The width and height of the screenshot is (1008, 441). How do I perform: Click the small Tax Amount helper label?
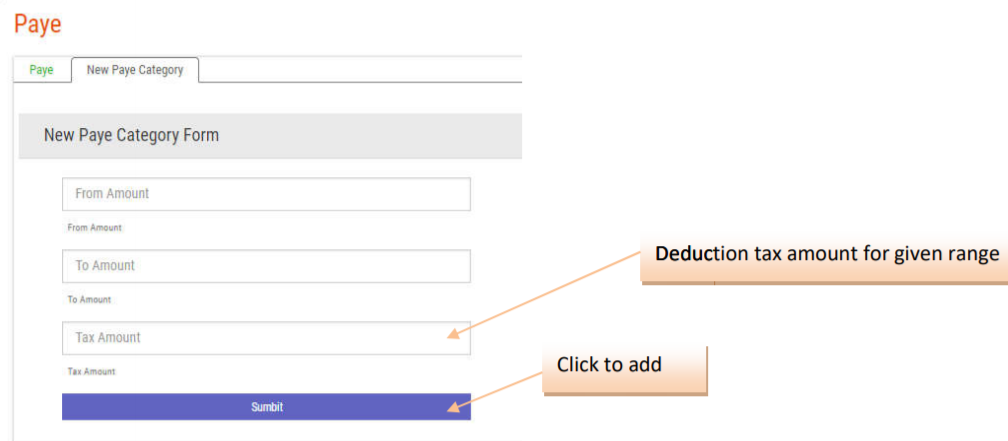[91, 372]
